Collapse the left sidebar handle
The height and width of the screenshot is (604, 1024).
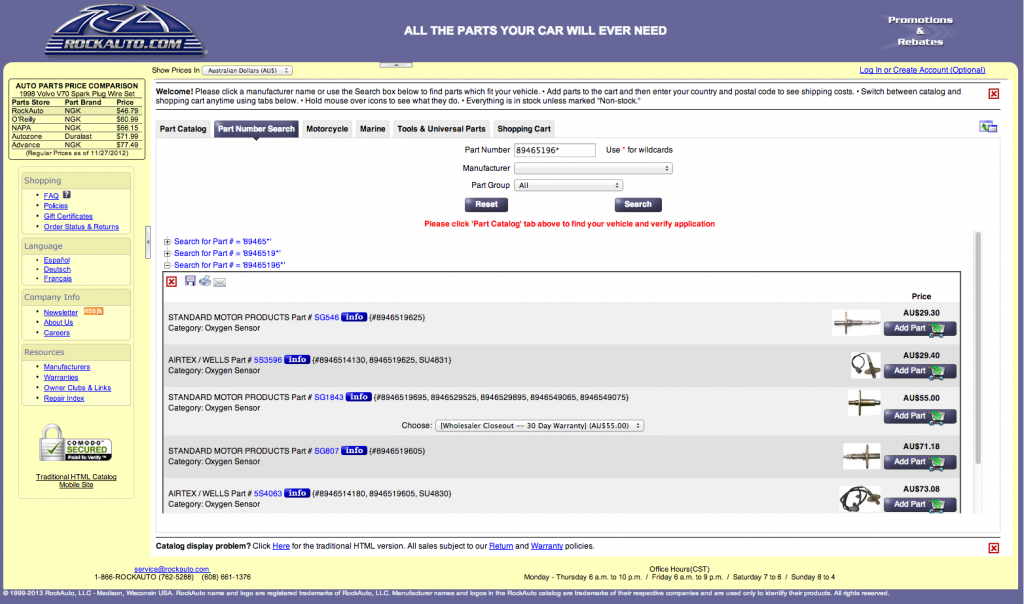click(148, 242)
